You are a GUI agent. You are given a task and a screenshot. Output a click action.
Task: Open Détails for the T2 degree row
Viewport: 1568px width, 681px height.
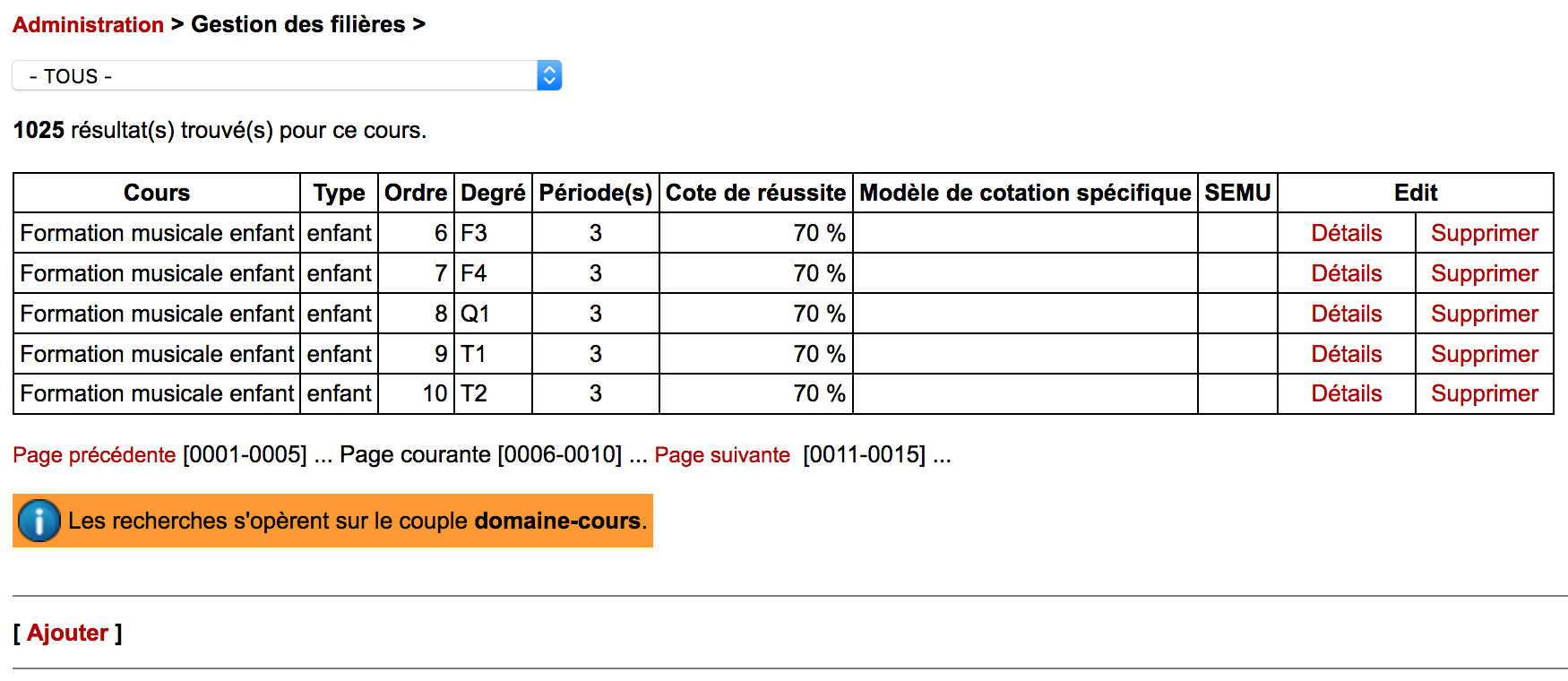(1346, 393)
